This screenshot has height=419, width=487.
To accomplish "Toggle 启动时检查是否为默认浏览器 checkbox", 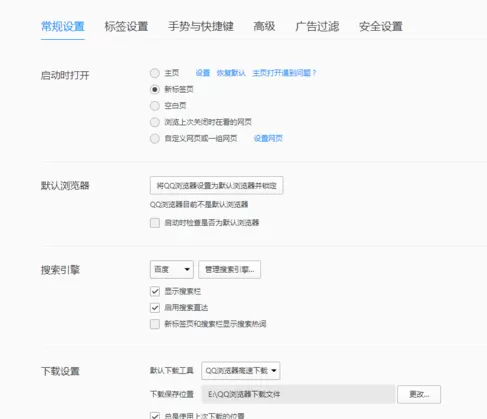I will point(155,223).
